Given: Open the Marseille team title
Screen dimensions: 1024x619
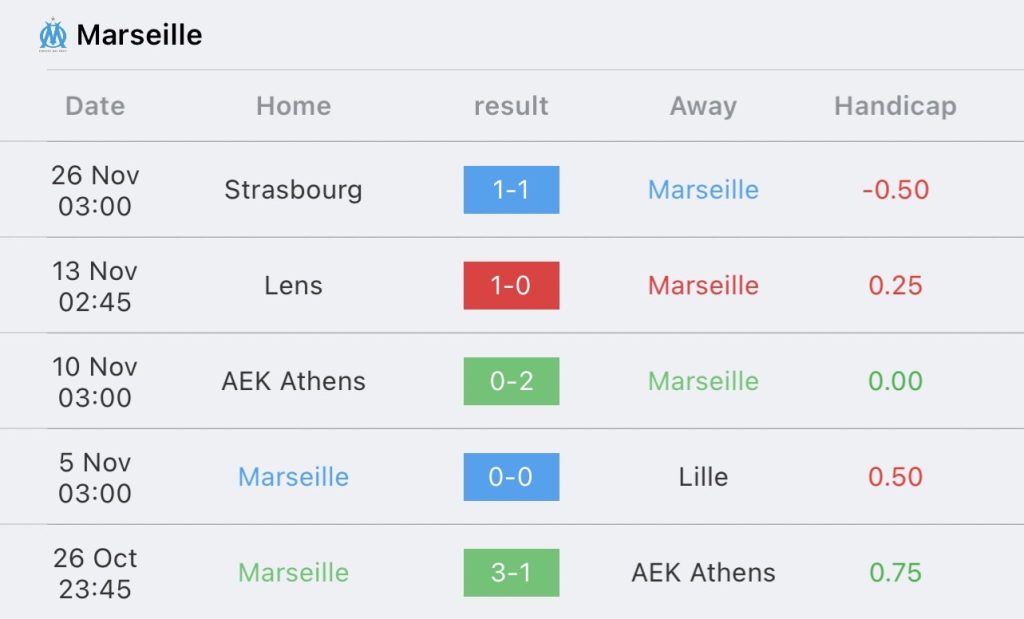Looking at the screenshot, I should coord(139,35).
